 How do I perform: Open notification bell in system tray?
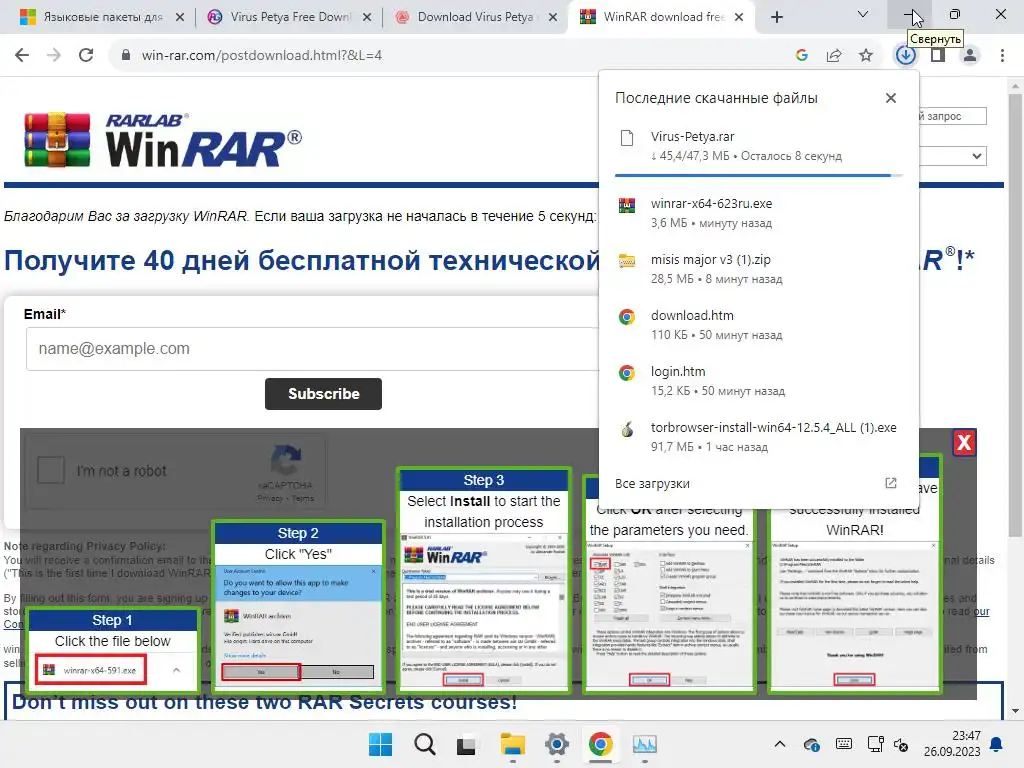pos(997,744)
